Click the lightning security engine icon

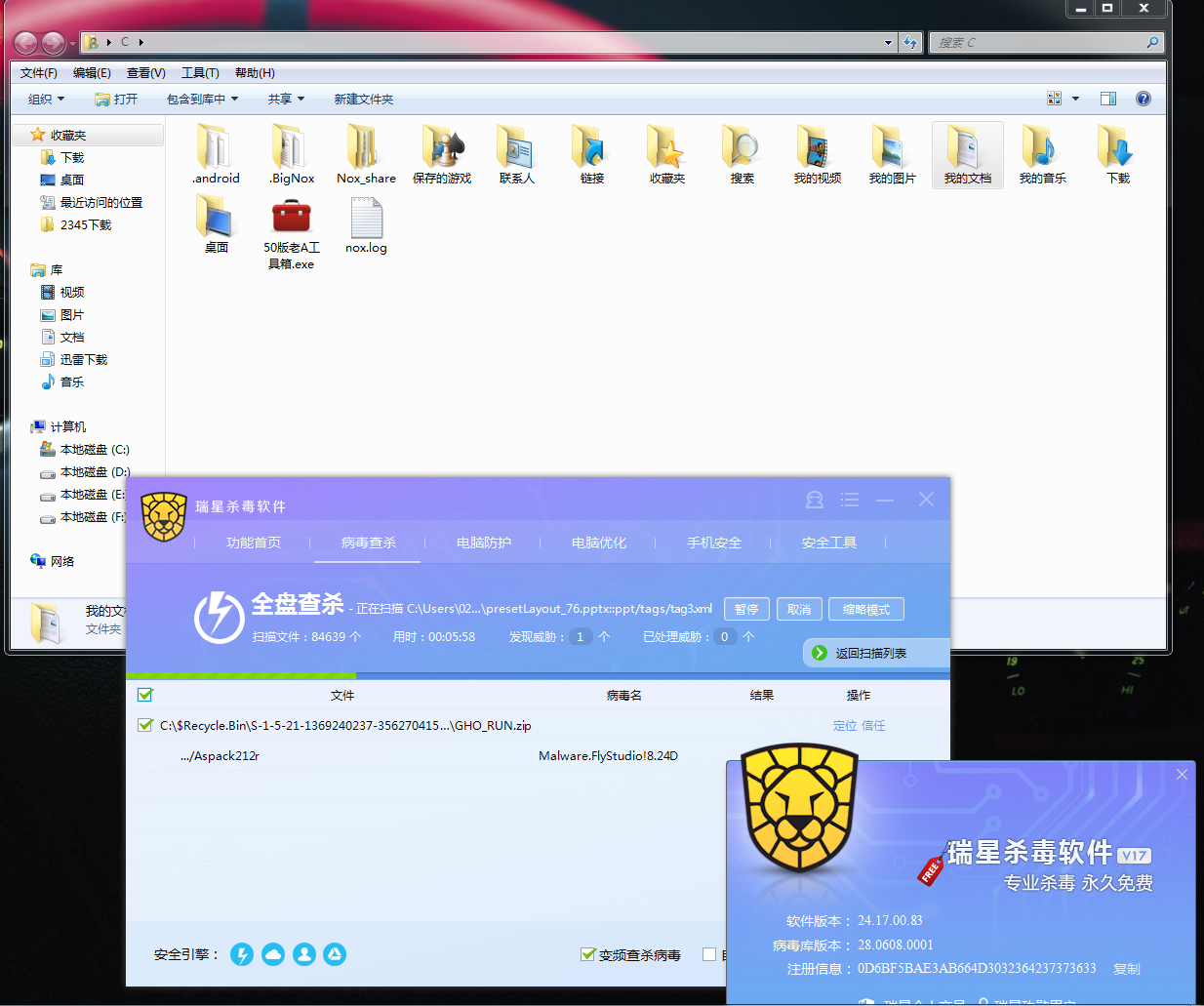tap(242, 954)
